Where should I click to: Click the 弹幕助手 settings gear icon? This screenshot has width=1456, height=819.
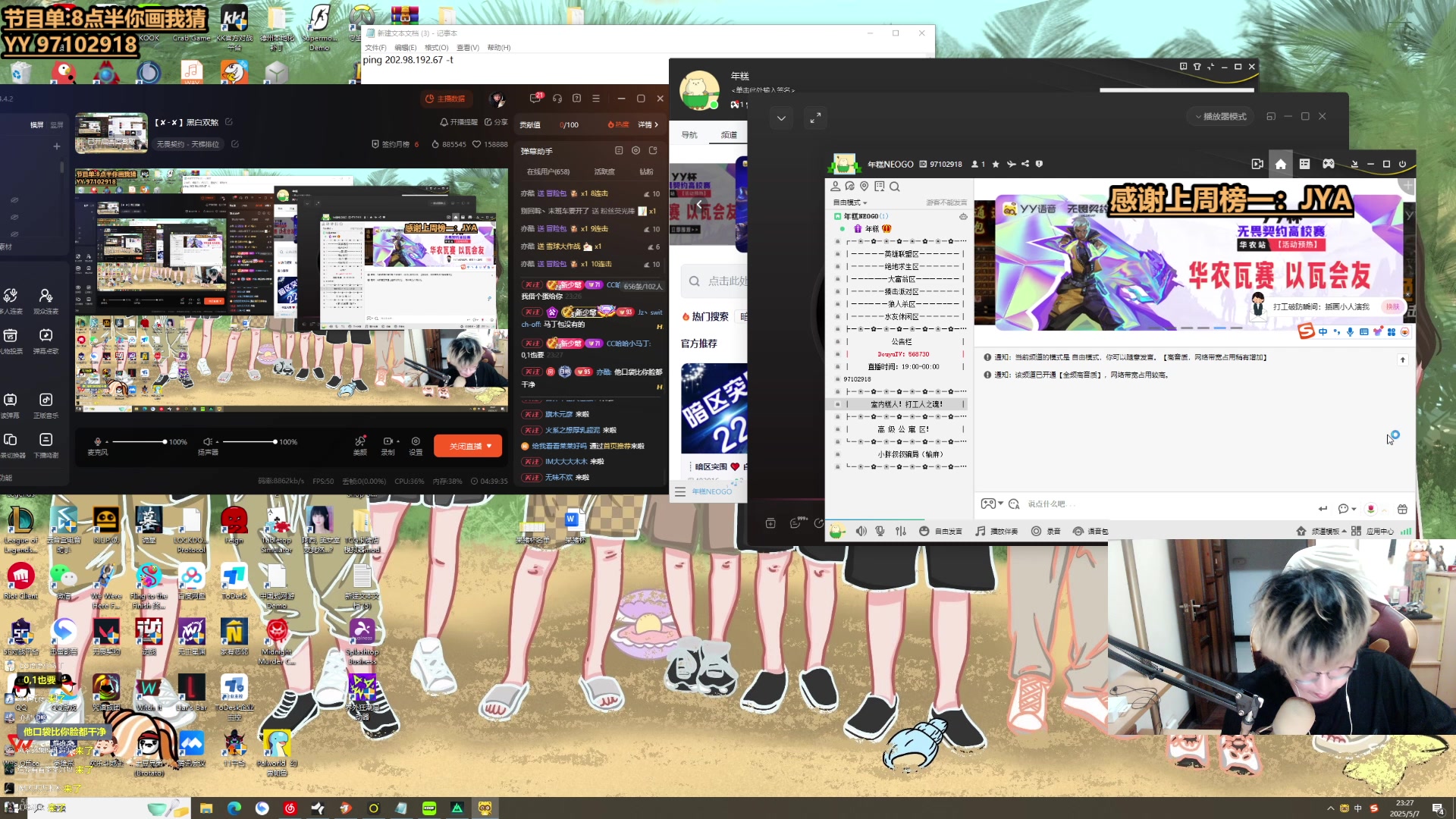coord(635,151)
